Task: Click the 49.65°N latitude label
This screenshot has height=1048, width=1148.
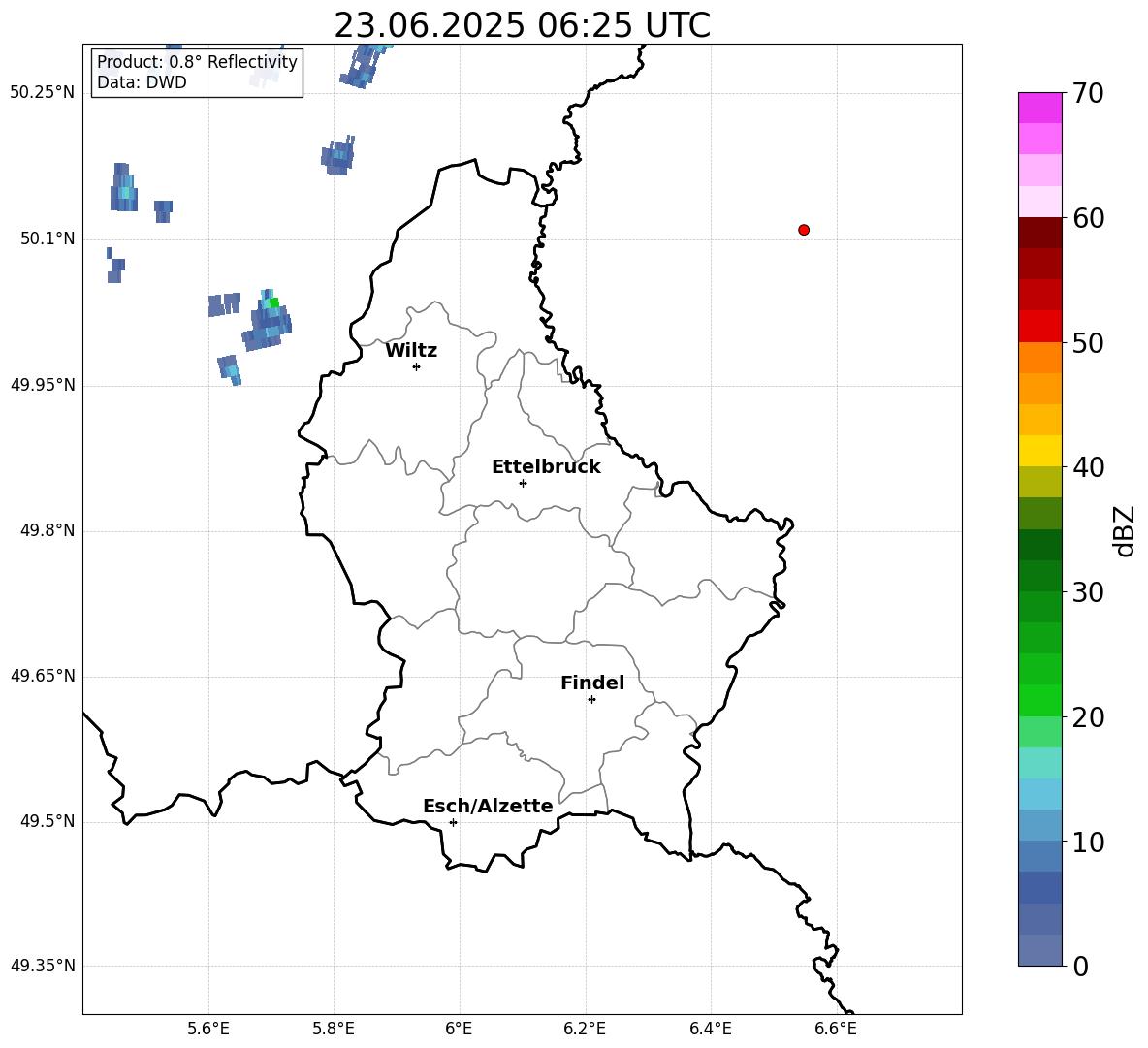Action: tap(43, 675)
